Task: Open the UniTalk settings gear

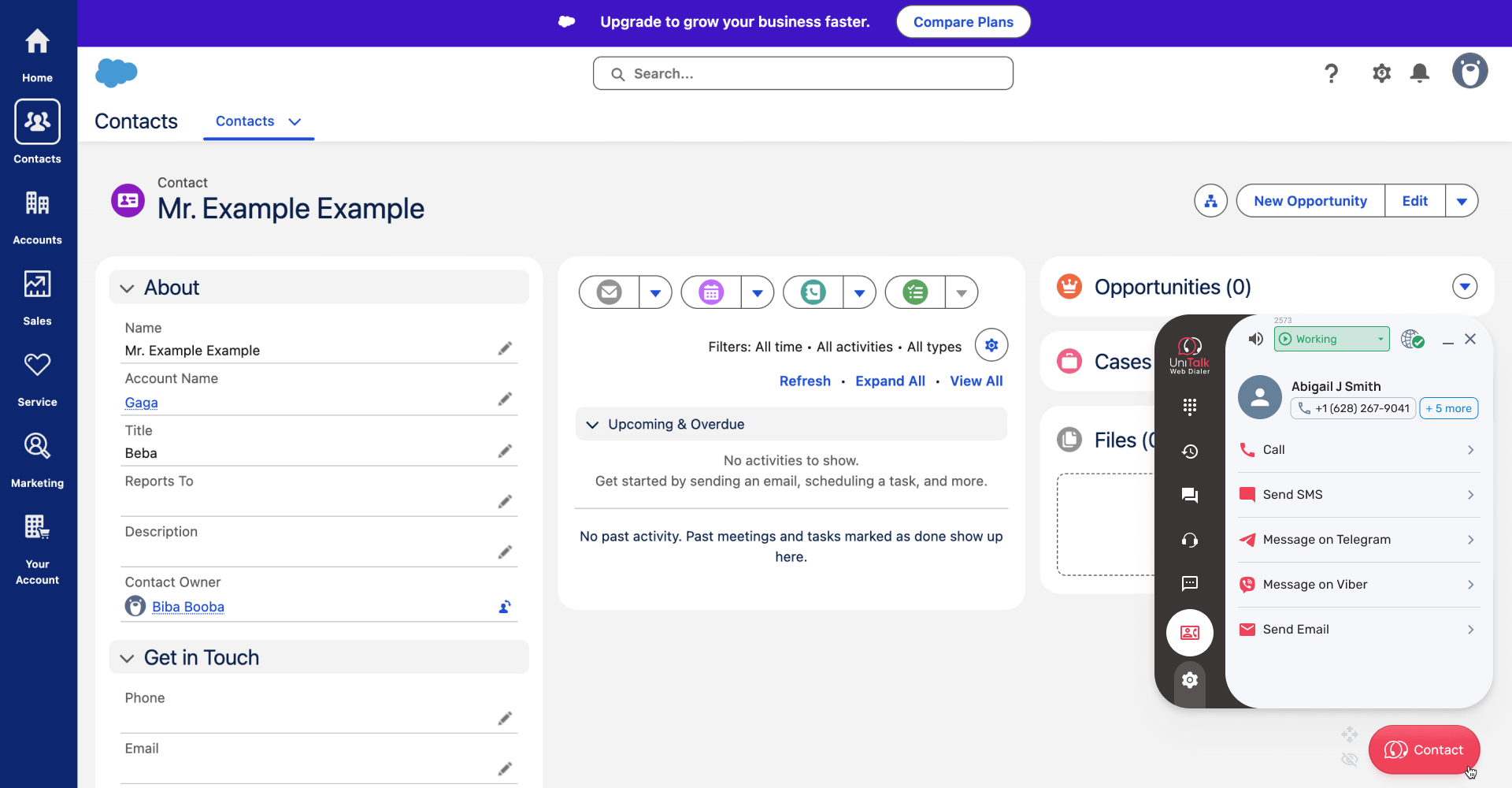Action: [x=1190, y=679]
